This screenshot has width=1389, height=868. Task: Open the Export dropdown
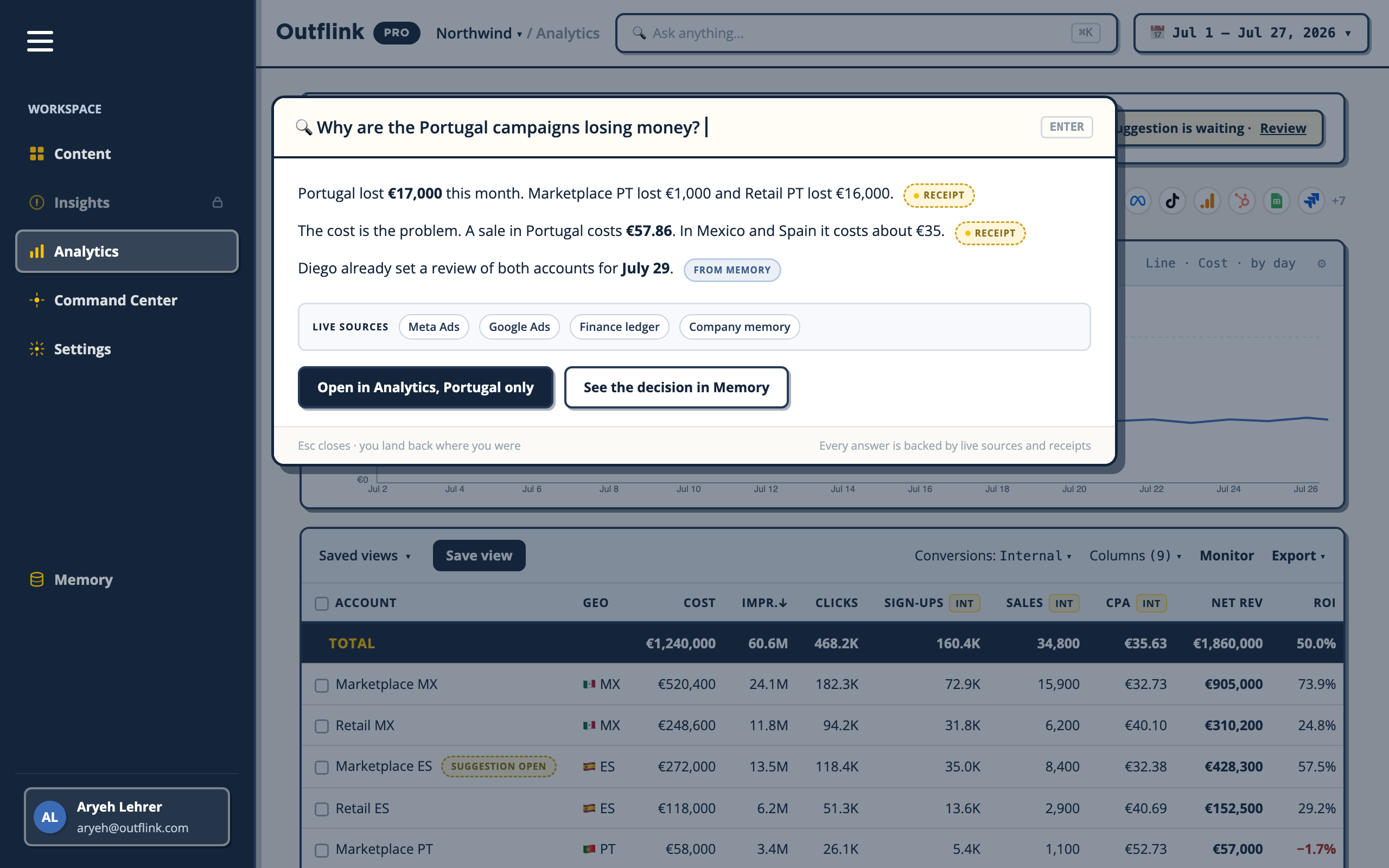[x=1298, y=556]
